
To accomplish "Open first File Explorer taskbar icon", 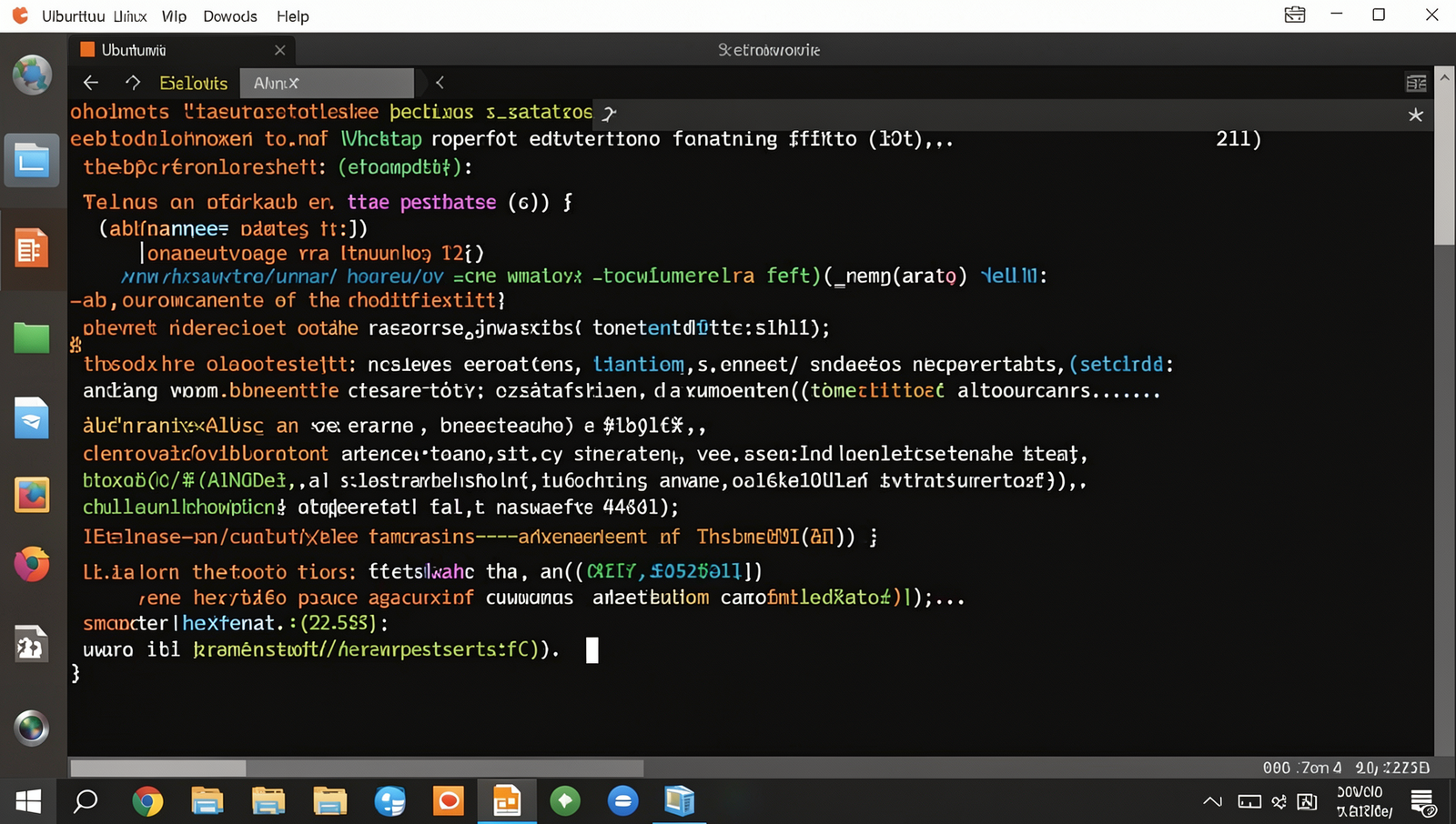I will click(207, 801).
